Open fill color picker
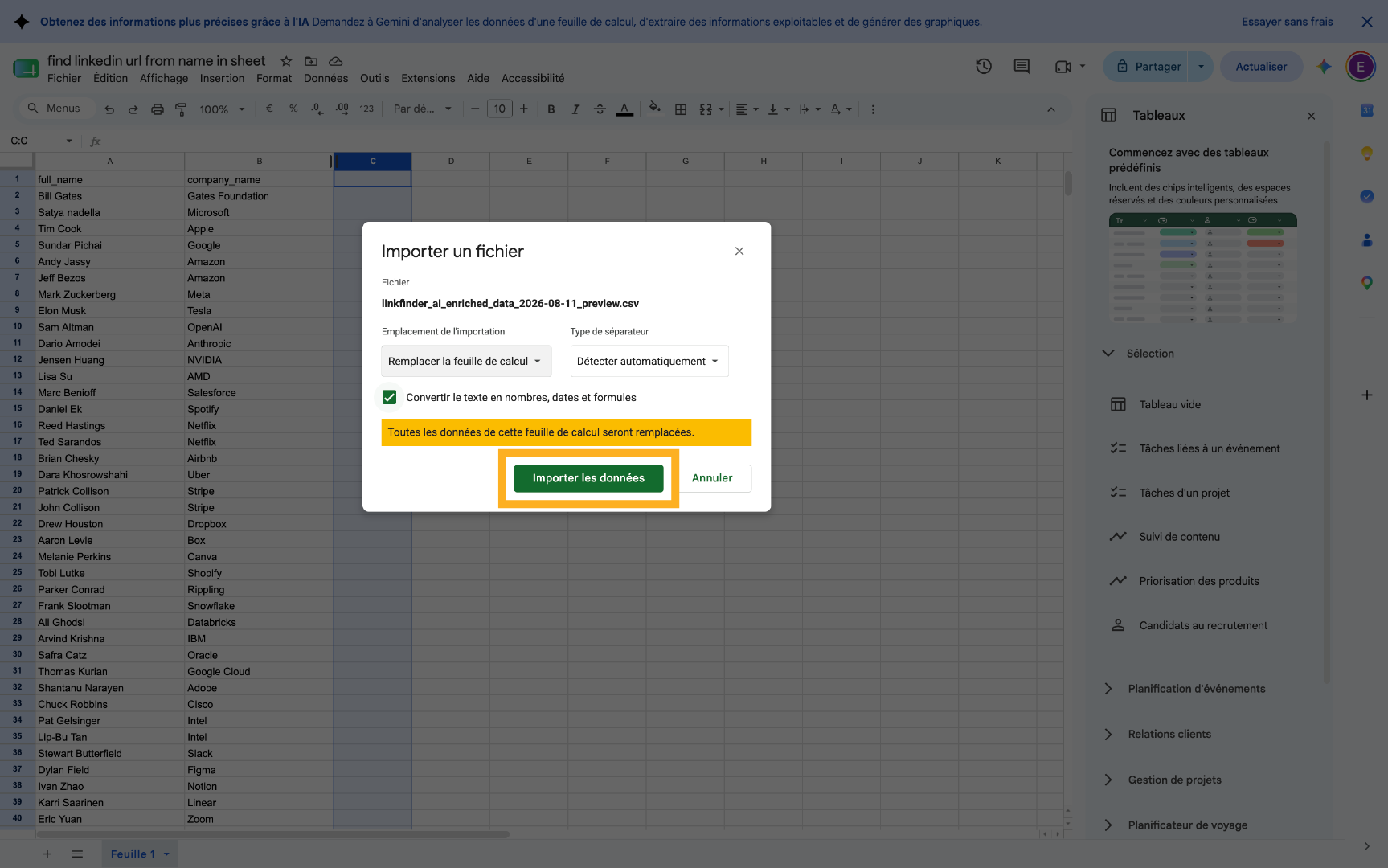This screenshot has width=1388, height=868. click(x=655, y=108)
